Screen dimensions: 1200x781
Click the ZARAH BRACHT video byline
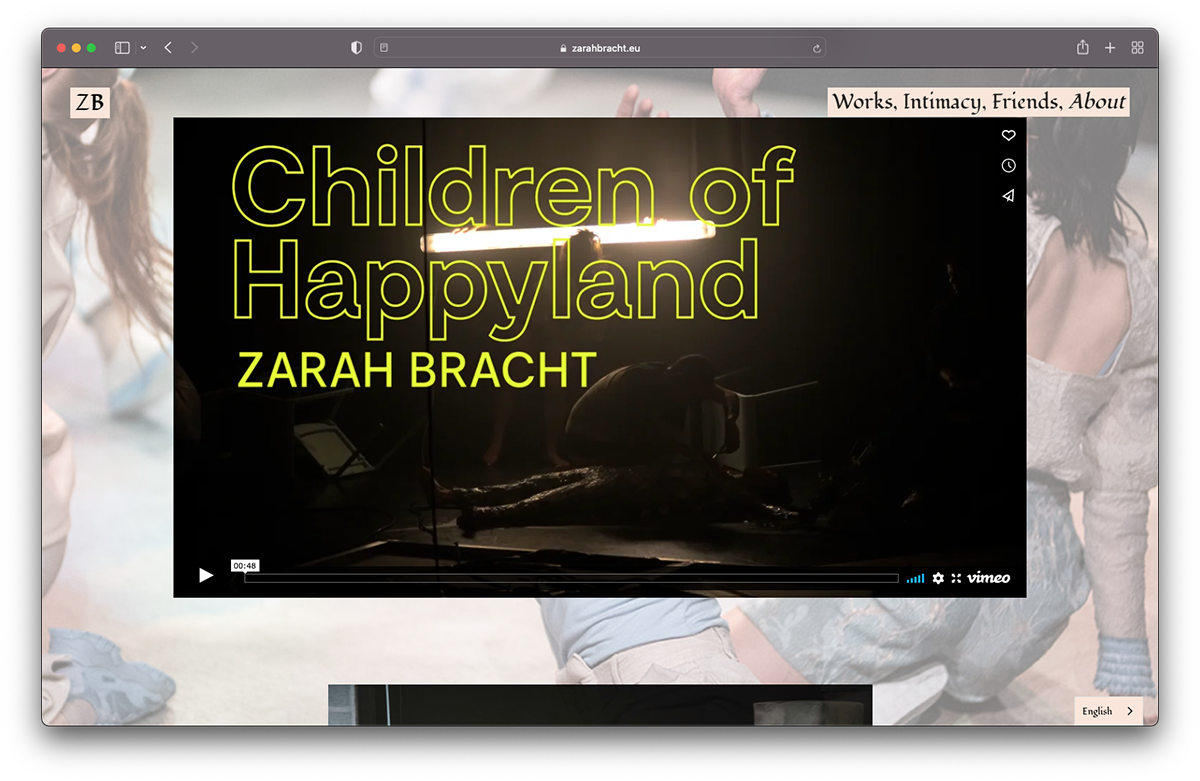[x=416, y=369]
